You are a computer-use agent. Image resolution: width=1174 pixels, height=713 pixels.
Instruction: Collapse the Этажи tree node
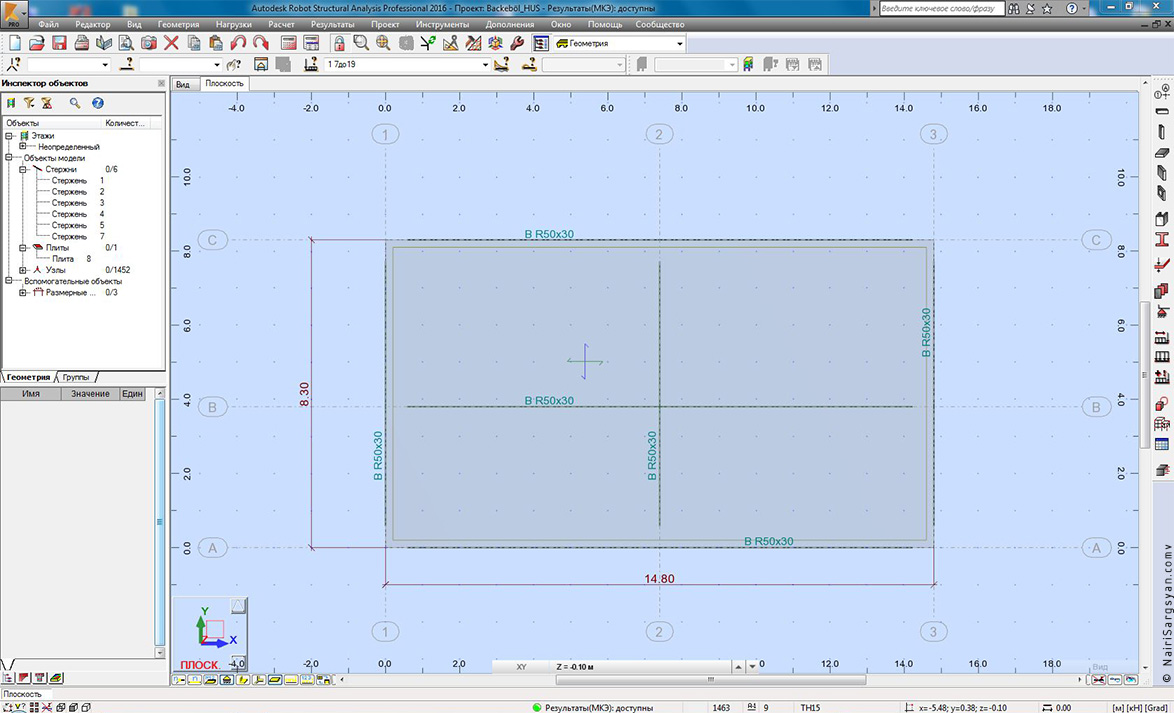pos(9,136)
